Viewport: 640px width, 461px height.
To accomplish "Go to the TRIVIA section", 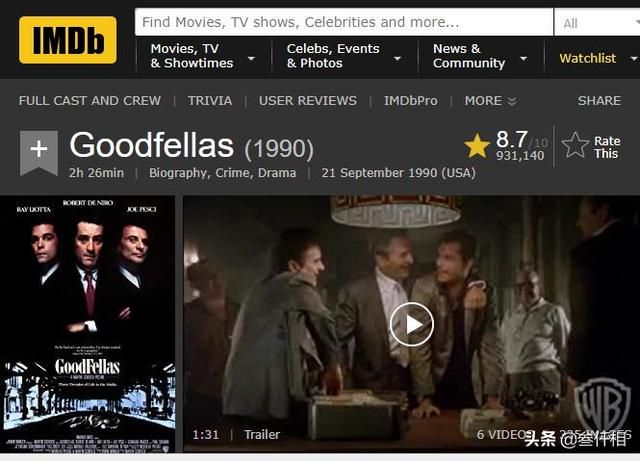I will tap(210, 100).
